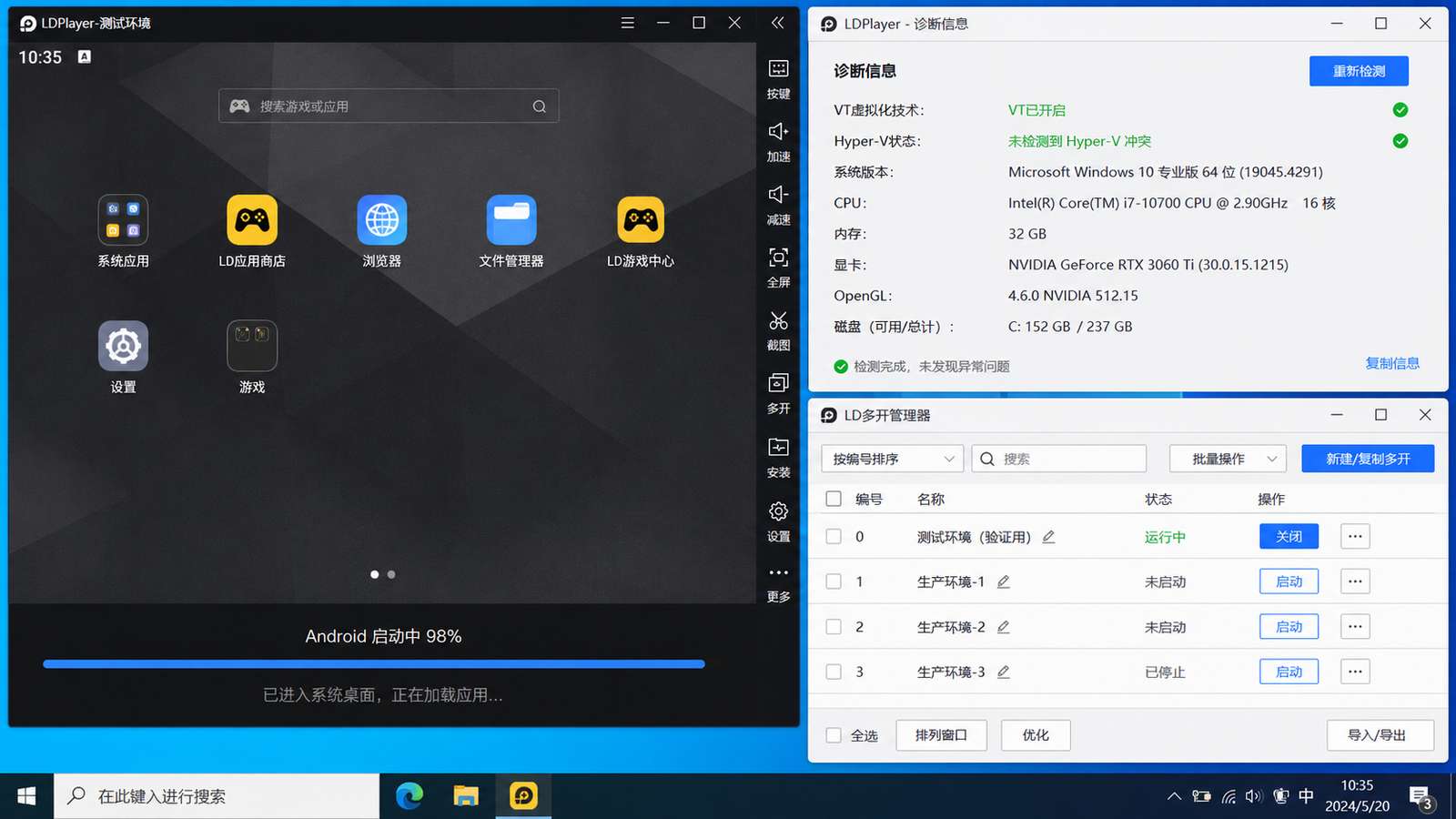This screenshot has height=819, width=1456.
Task: Show 更多 sidebar tools
Action: 778,583
